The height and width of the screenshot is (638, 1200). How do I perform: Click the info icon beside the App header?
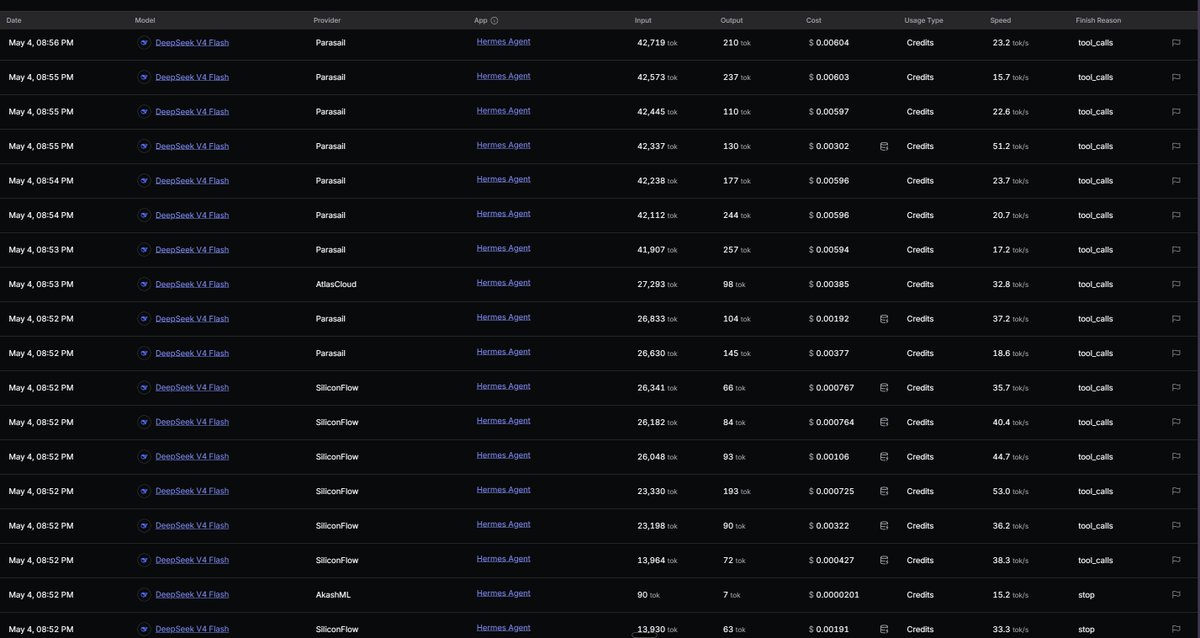point(495,20)
